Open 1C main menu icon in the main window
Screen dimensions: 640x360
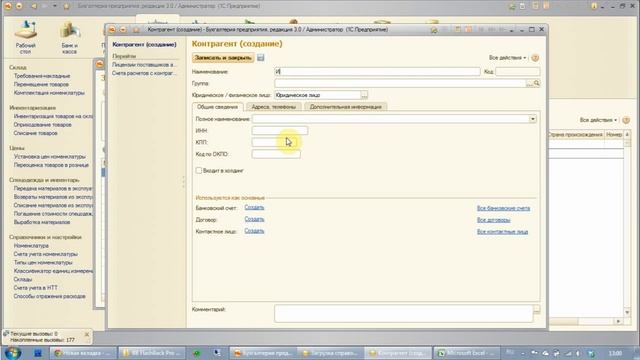(8, 6)
